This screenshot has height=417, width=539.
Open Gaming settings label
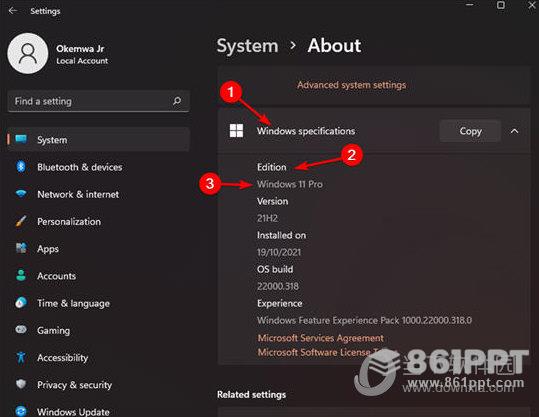pos(54,330)
